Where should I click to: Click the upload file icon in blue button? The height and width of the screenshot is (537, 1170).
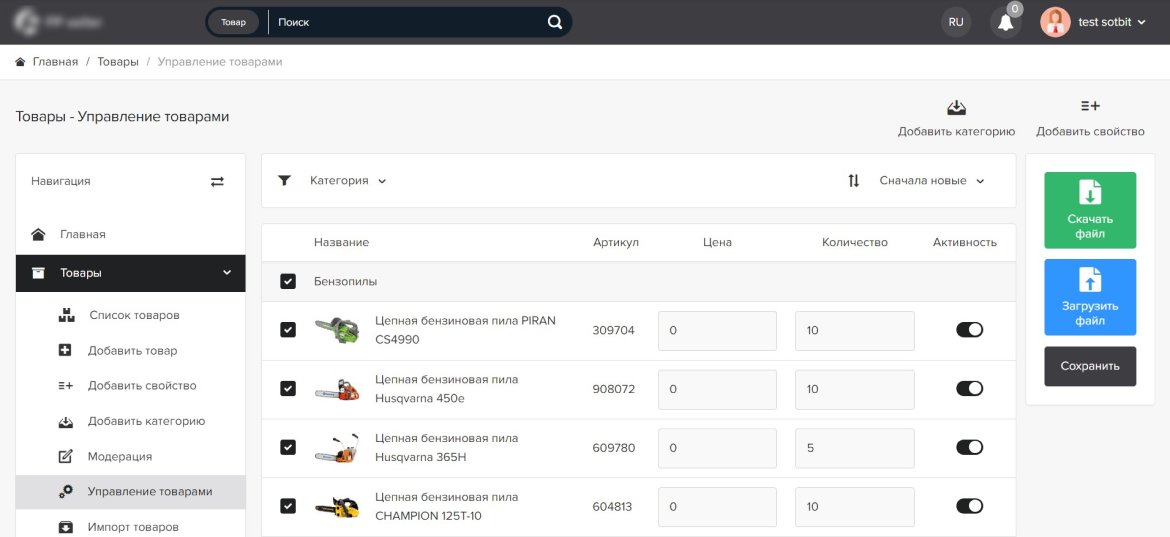click(x=1090, y=280)
